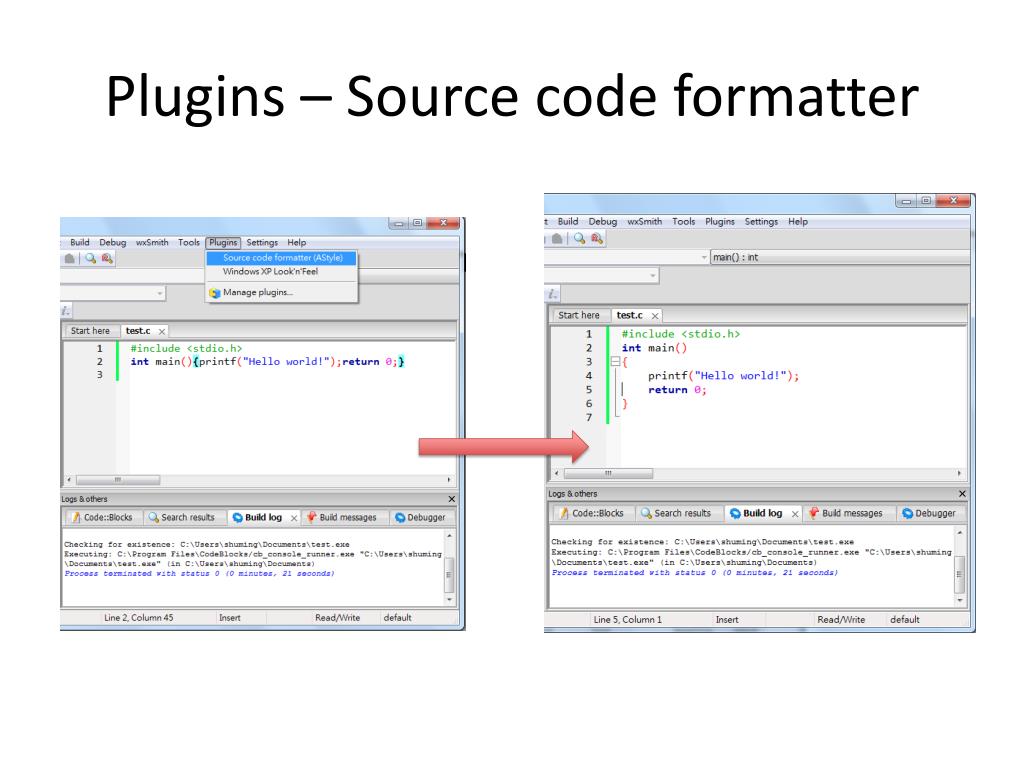Click the build icon in right window toolbar
This screenshot has height=768, width=1024.
click(557, 238)
